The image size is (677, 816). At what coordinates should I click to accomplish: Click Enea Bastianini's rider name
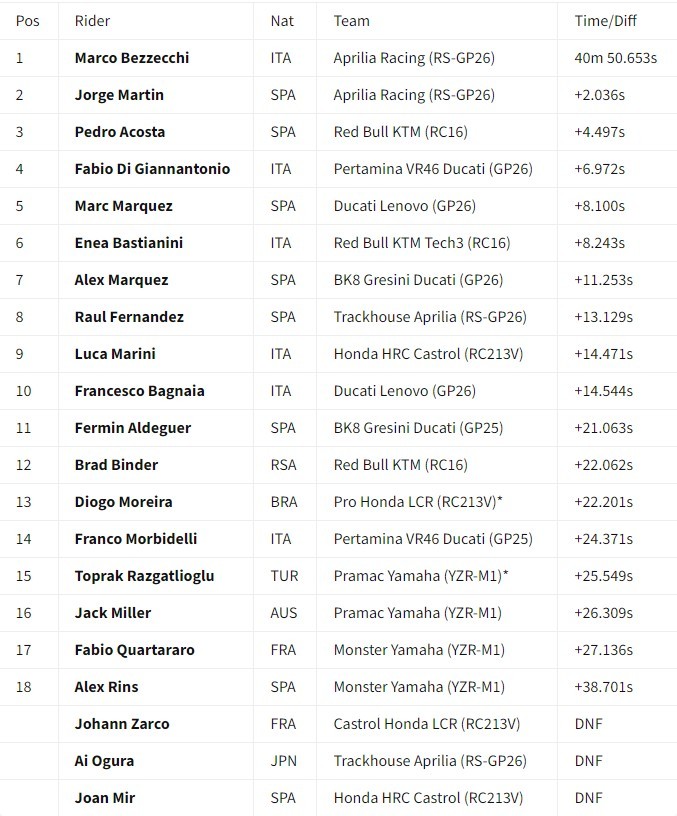pyautogui.click(x=128, y=243)
